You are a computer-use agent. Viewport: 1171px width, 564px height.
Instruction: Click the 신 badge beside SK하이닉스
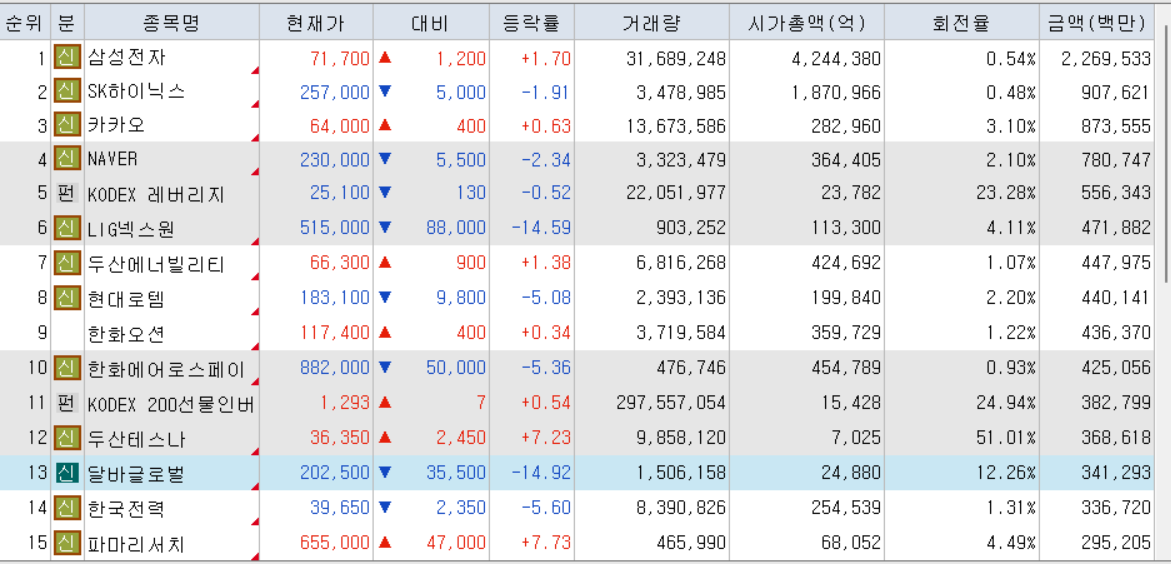(x=67, y=92)
